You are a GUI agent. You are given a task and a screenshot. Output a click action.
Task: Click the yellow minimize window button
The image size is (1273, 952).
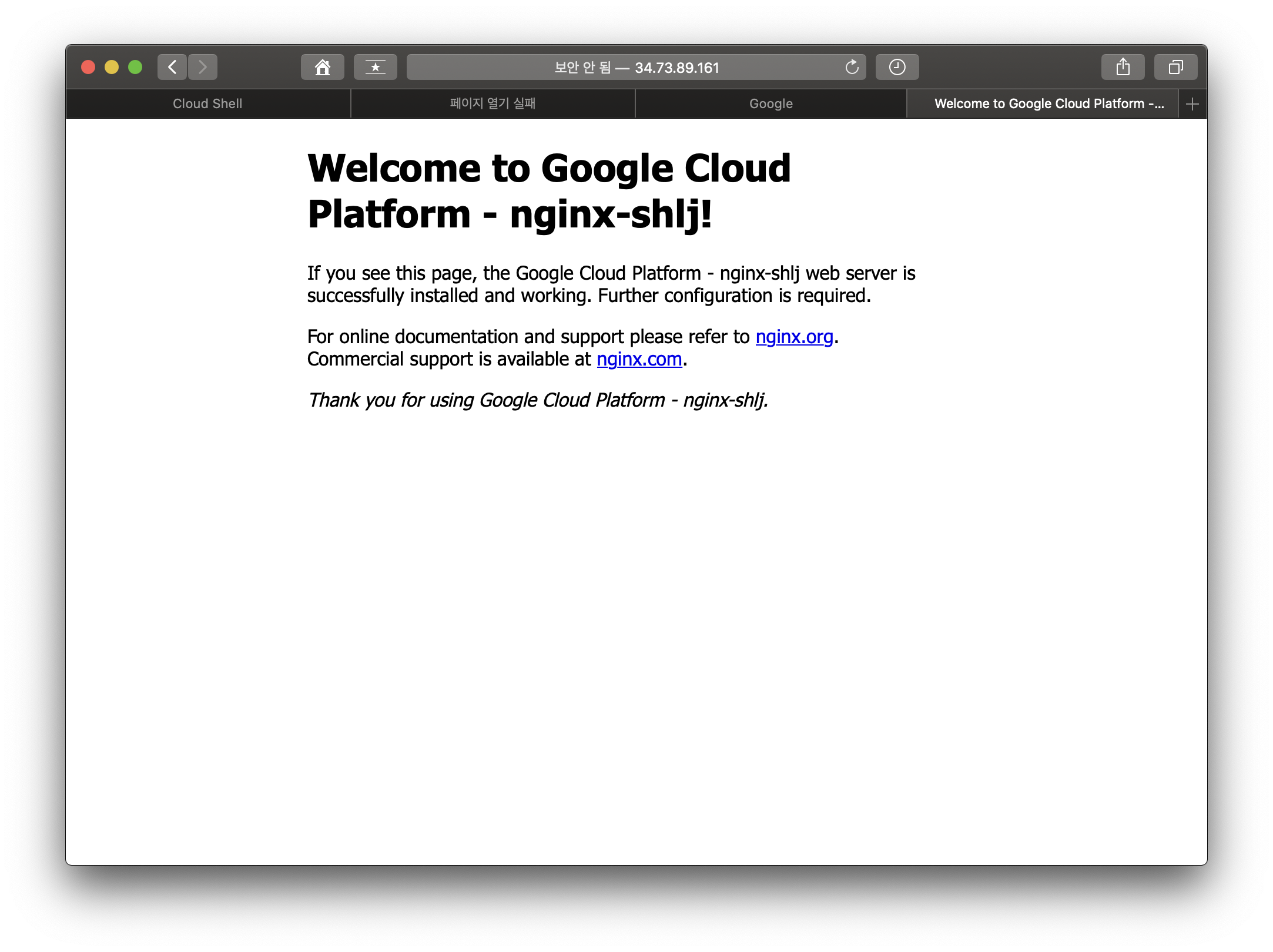[x=112, y=67]
